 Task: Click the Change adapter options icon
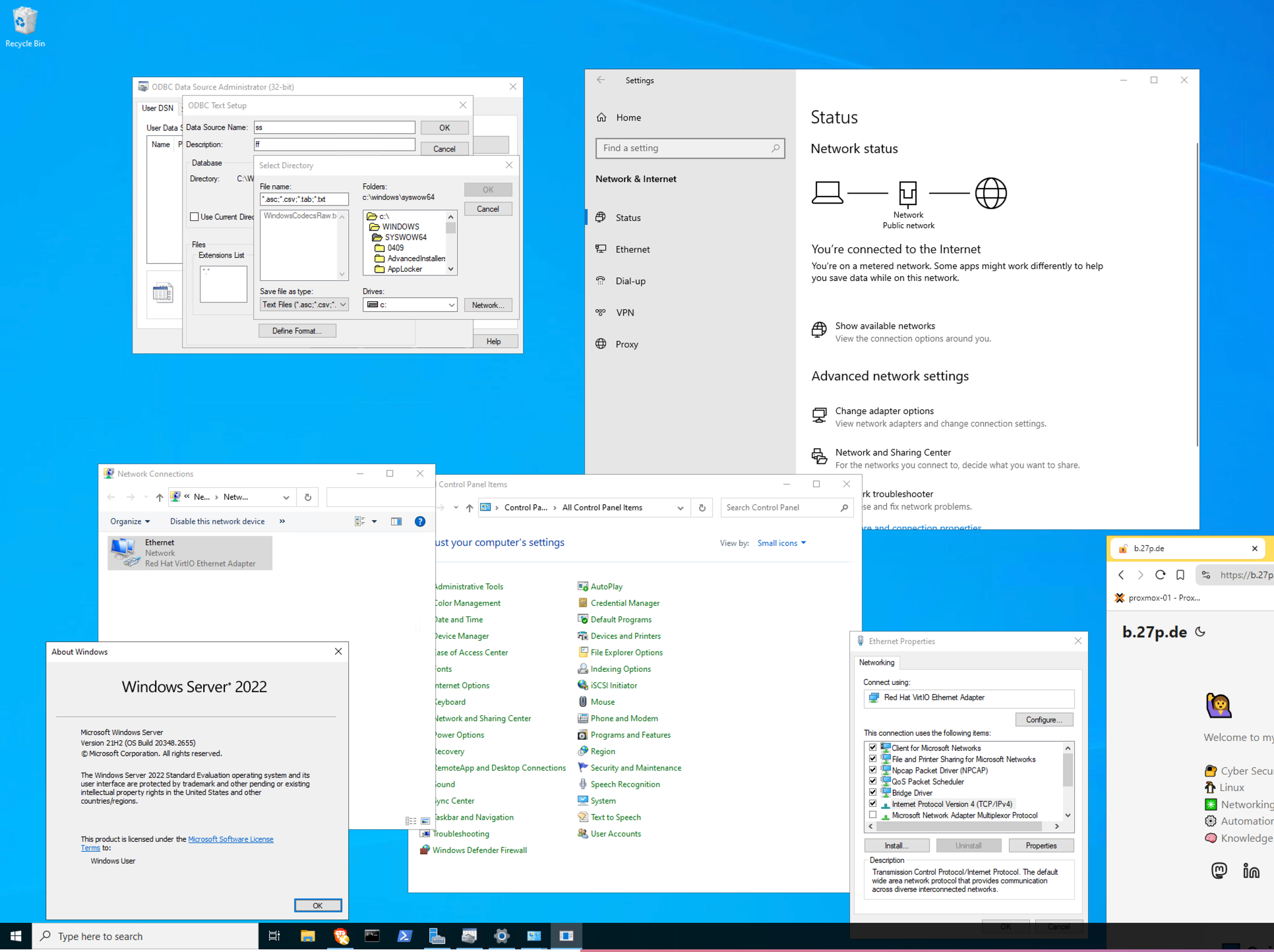click(x=819, y=416)
